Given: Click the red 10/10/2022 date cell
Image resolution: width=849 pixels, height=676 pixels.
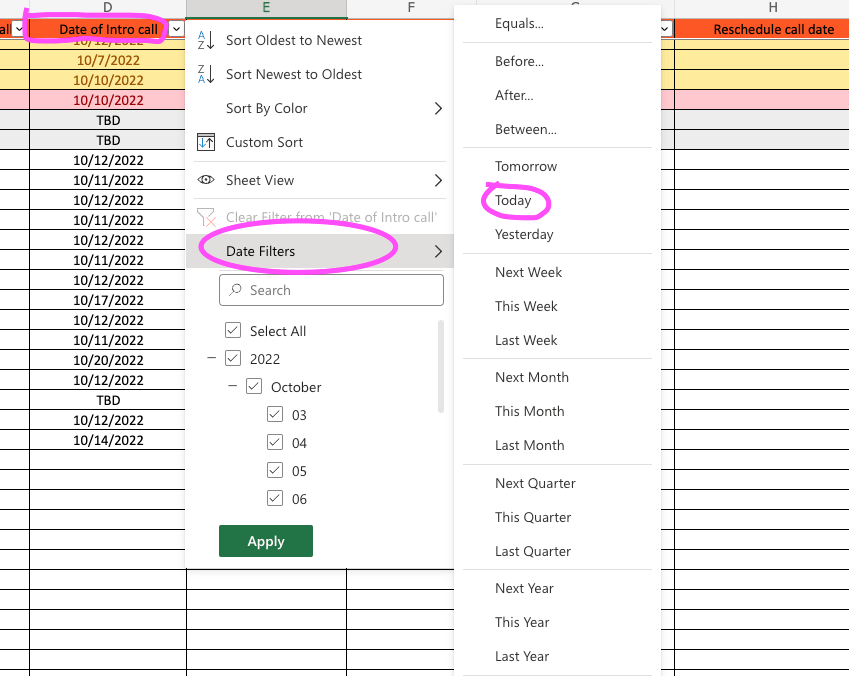Looking at the screenshot, I should (108, 100).
